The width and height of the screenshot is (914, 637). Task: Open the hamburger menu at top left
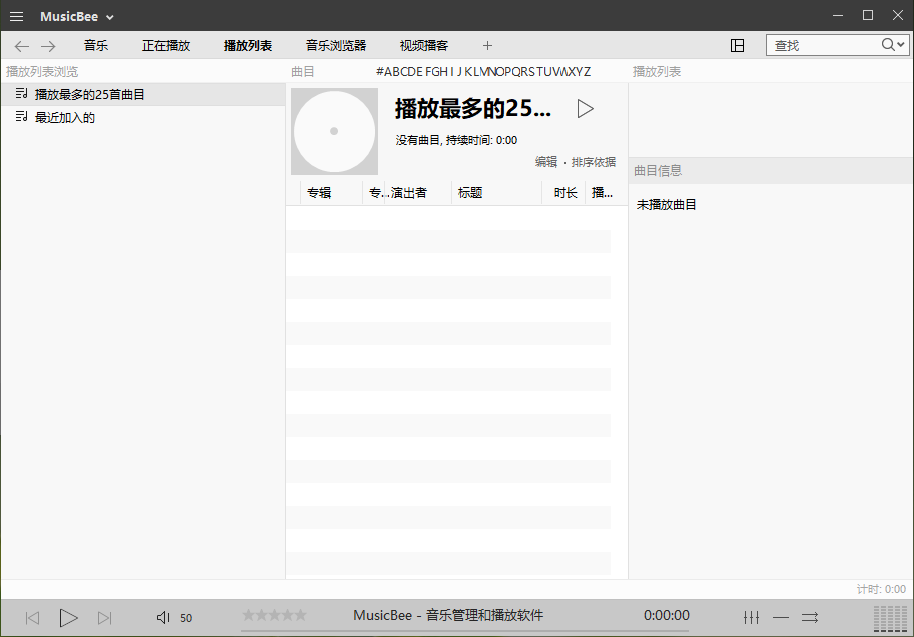pos(16,16)
